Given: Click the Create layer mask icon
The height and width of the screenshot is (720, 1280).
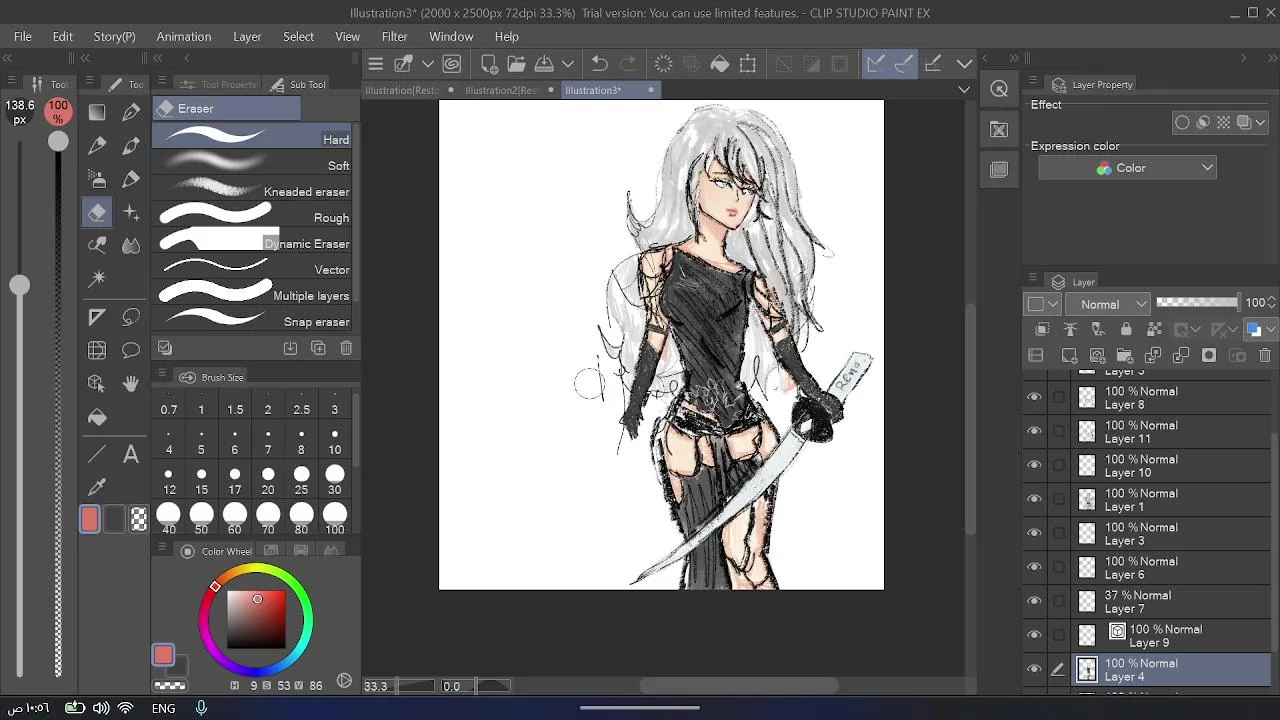Looking at the screenshot, I should 1209,355.
